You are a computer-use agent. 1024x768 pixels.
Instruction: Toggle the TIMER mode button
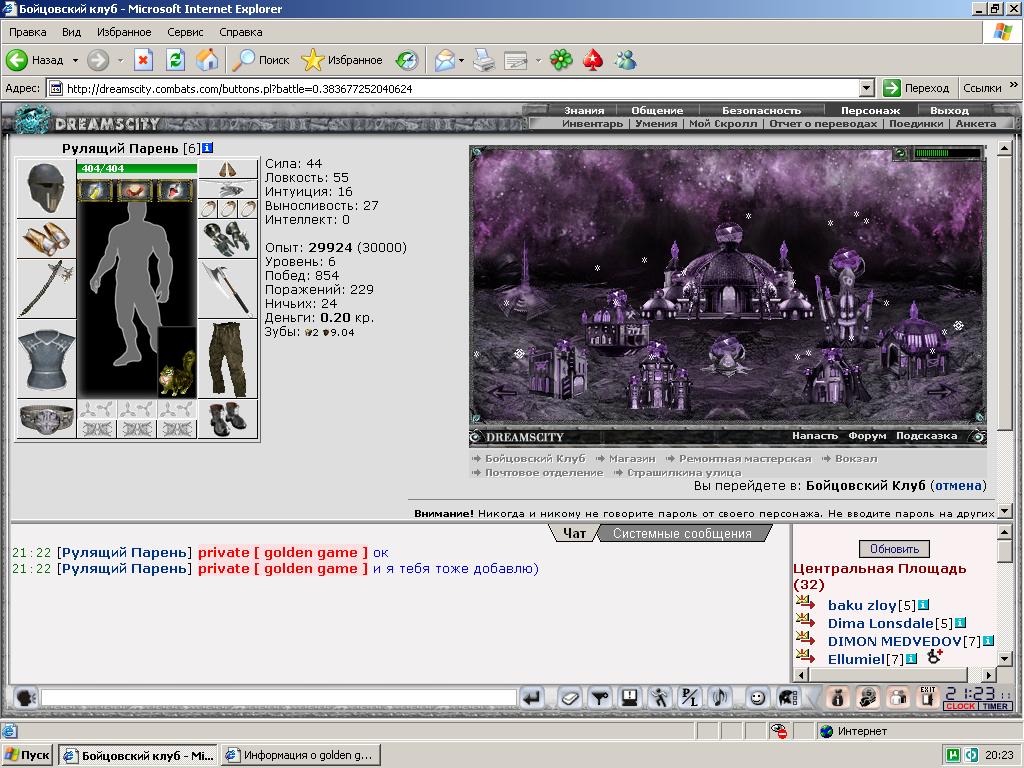(995, 706)
